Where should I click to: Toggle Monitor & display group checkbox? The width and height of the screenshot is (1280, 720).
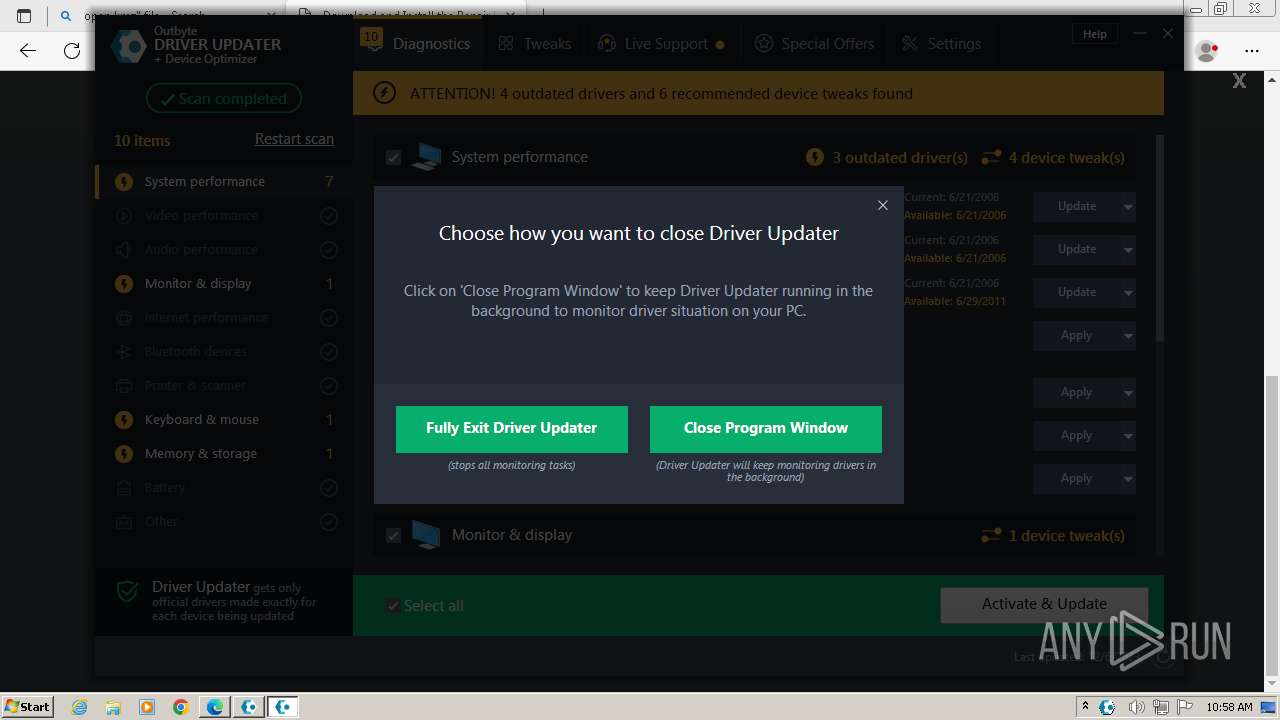point(393,535)
